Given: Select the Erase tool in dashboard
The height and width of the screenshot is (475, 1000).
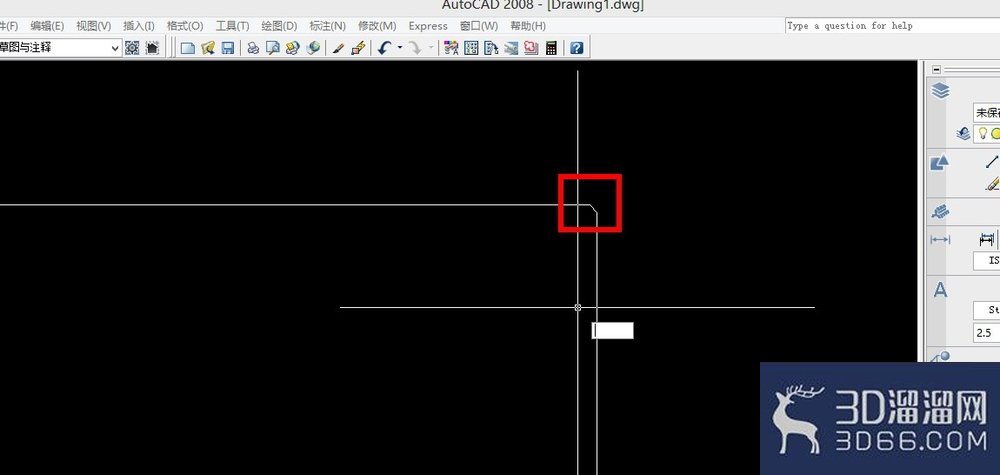Looking at the screenshot, I should (x=992, y=184).
